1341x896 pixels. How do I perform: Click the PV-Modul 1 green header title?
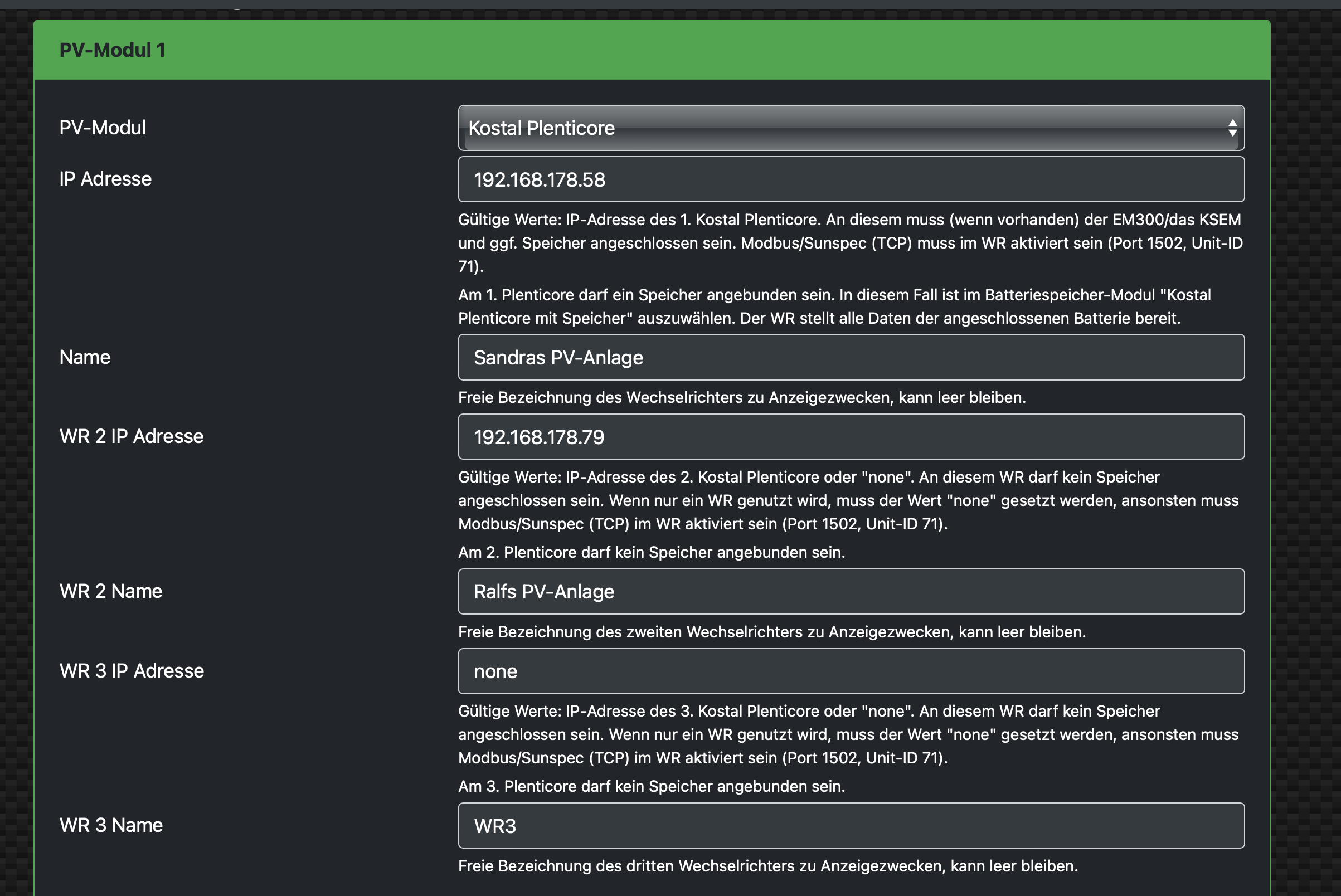[x=112, y=50]
